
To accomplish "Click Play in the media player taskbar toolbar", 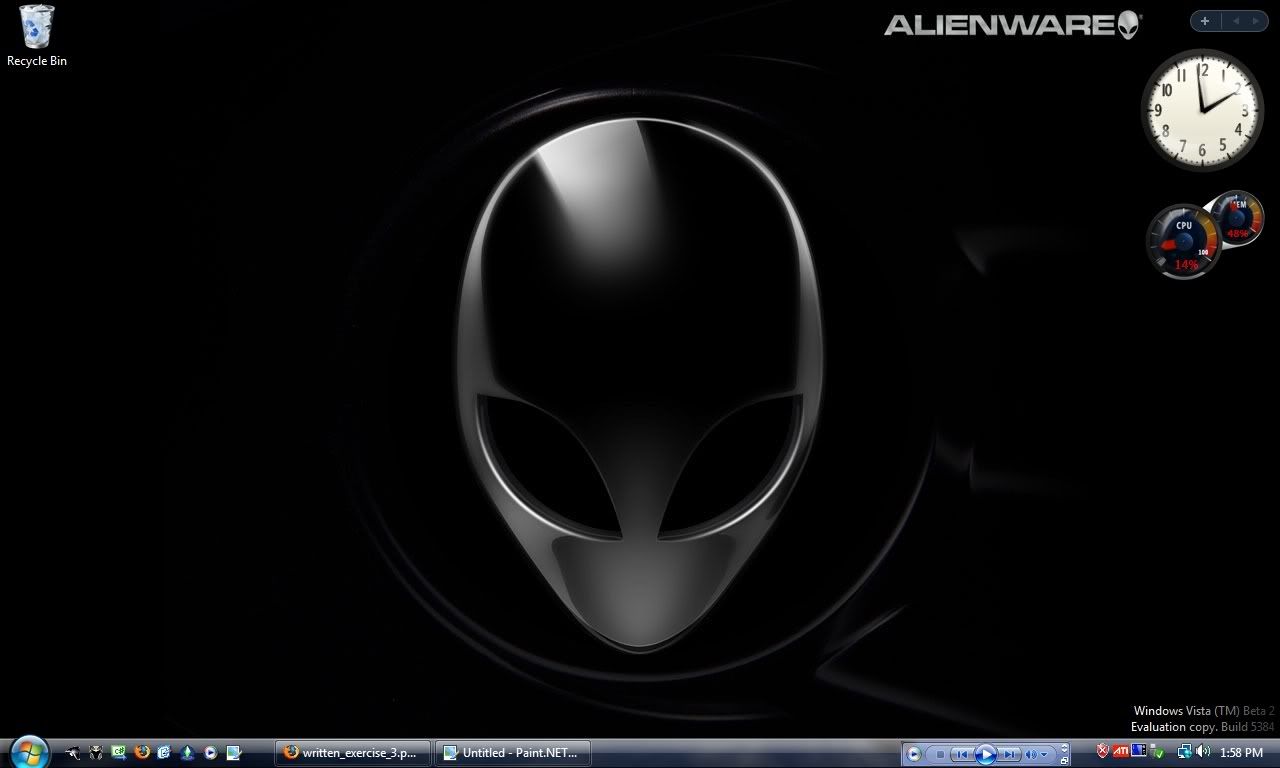I will 985,754.
